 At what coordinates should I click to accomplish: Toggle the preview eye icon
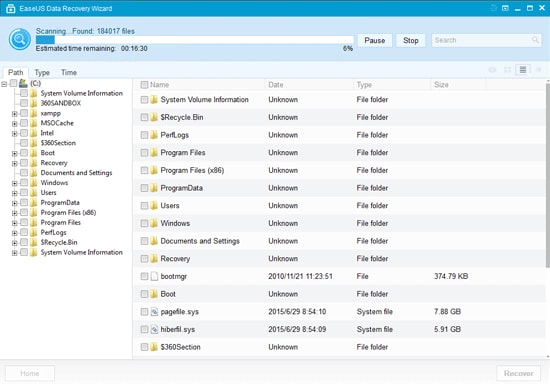click(x=492, y=70)
